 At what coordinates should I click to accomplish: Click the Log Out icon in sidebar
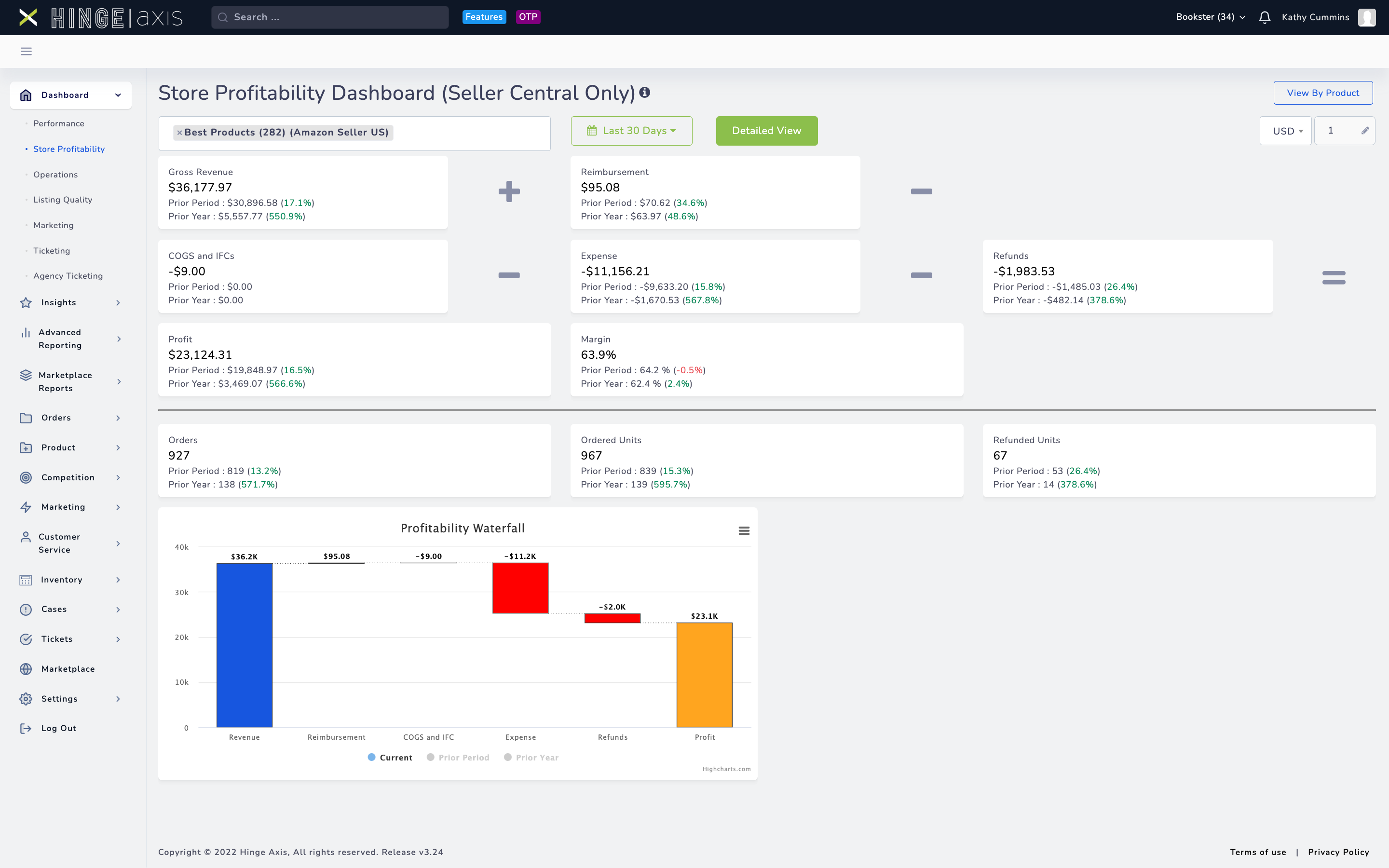[26, 728]
